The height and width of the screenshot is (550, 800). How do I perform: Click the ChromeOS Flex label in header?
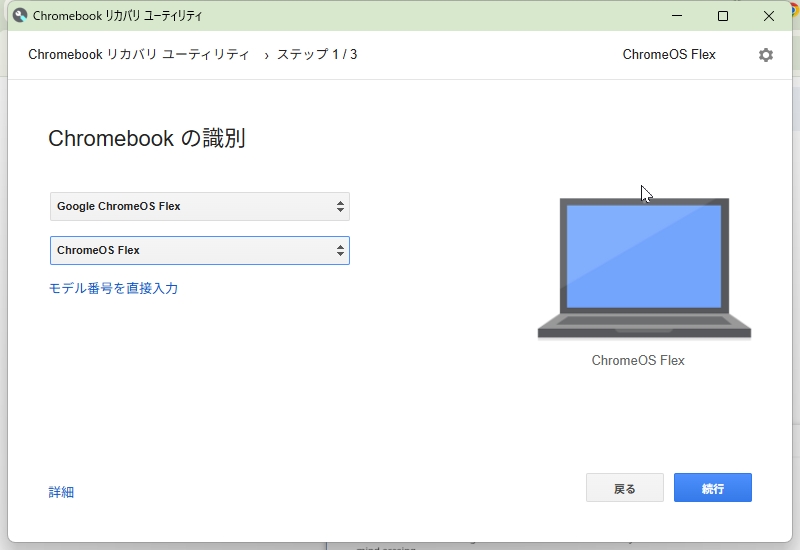(669, 55)
